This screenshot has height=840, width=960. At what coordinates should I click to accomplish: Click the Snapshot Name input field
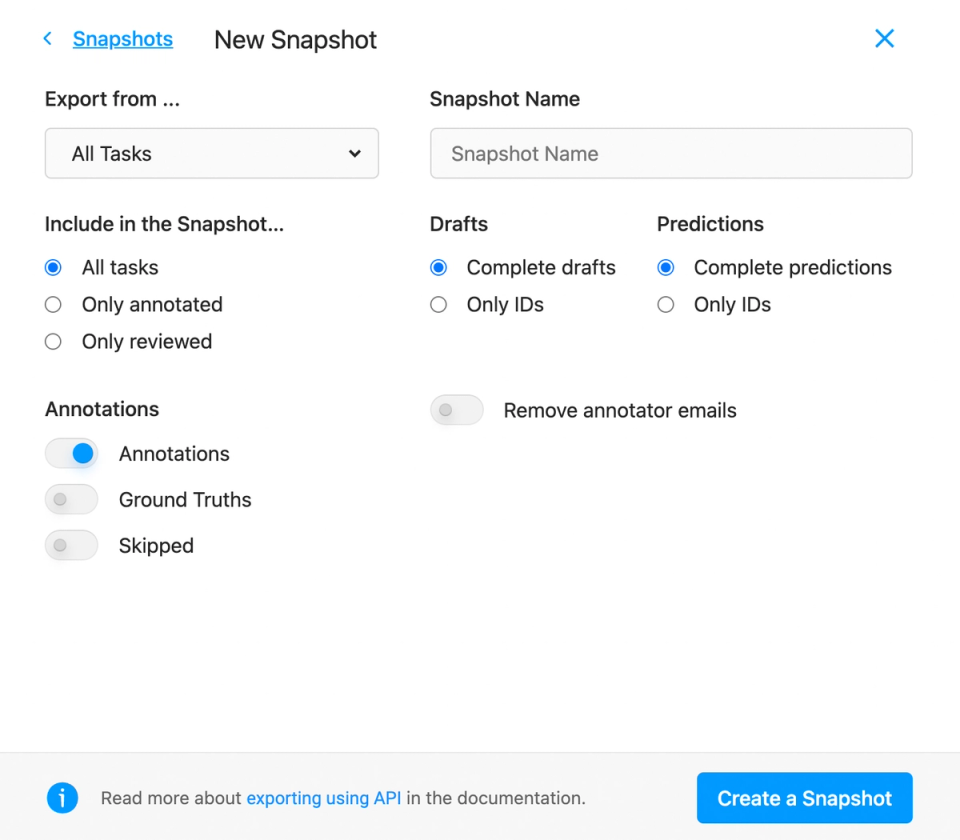point(670,153)
